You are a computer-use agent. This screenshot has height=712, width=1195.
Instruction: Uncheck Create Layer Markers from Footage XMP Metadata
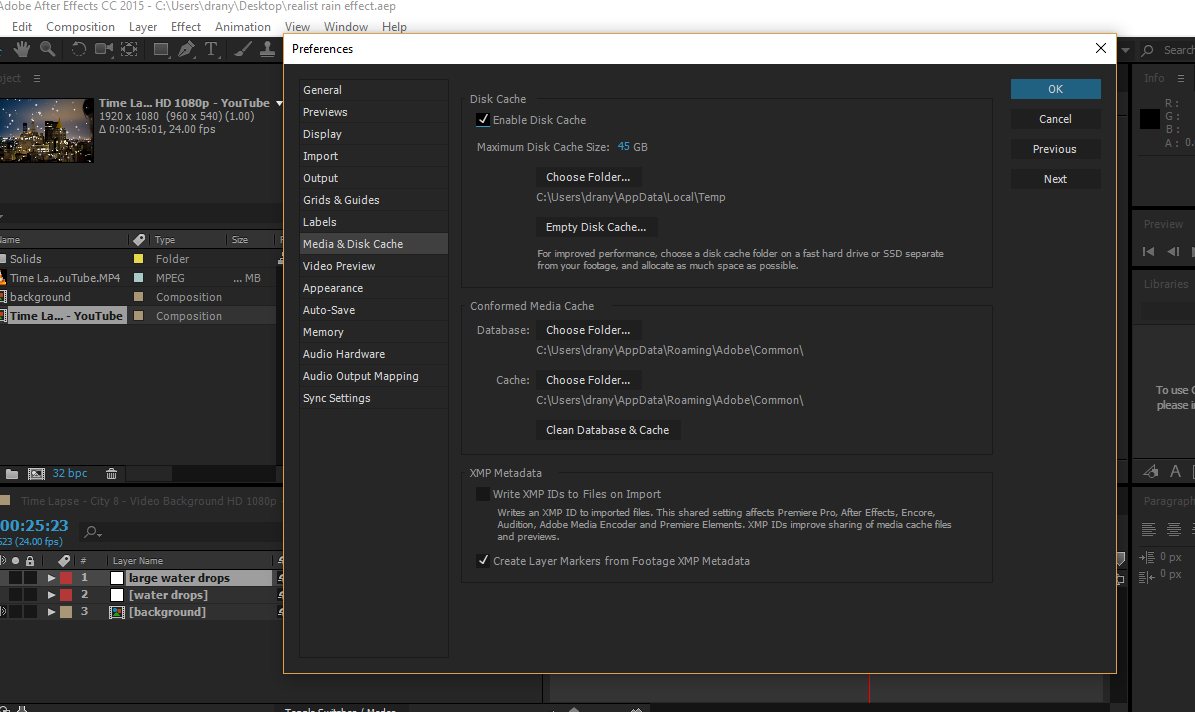(x=483, y=561)
